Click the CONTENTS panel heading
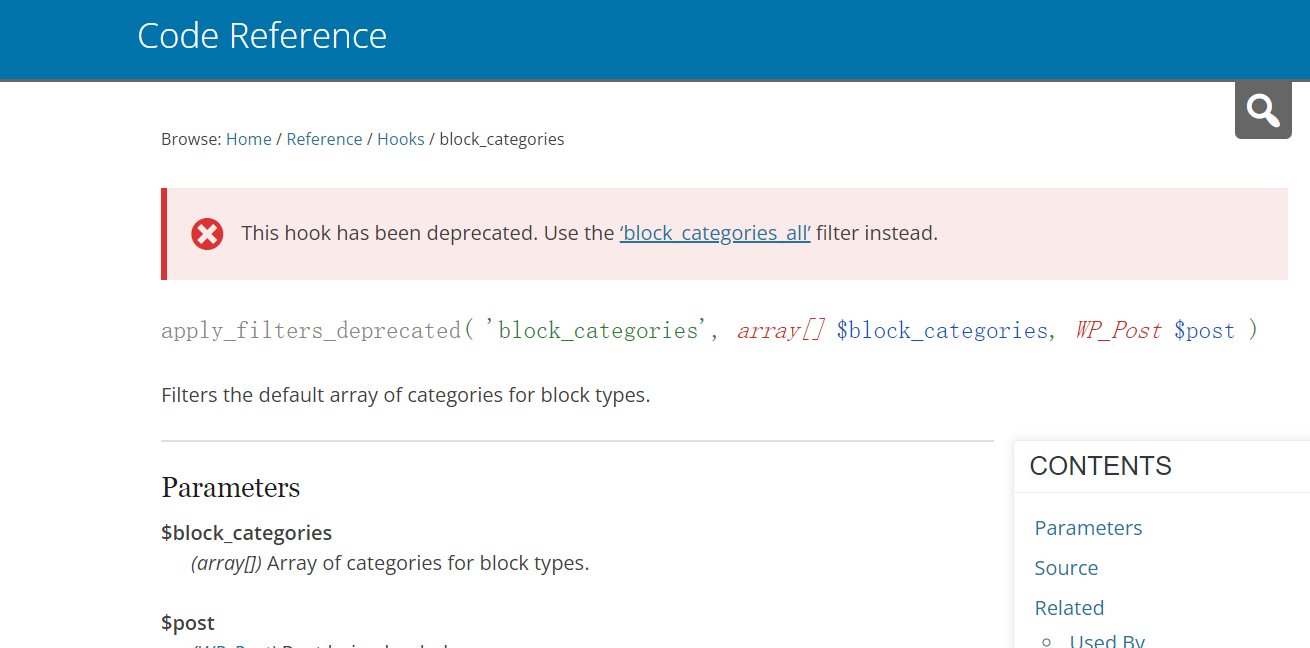This screenshot has width=1310, height=648. click(x=1100, y=466)
